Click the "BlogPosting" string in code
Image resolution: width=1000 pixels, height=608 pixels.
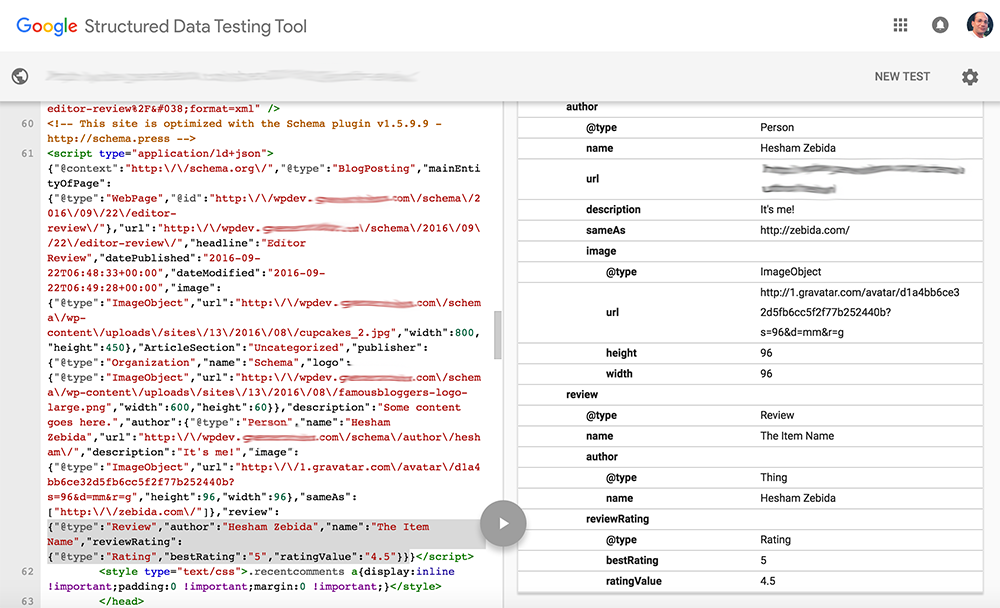coord(374,168)
